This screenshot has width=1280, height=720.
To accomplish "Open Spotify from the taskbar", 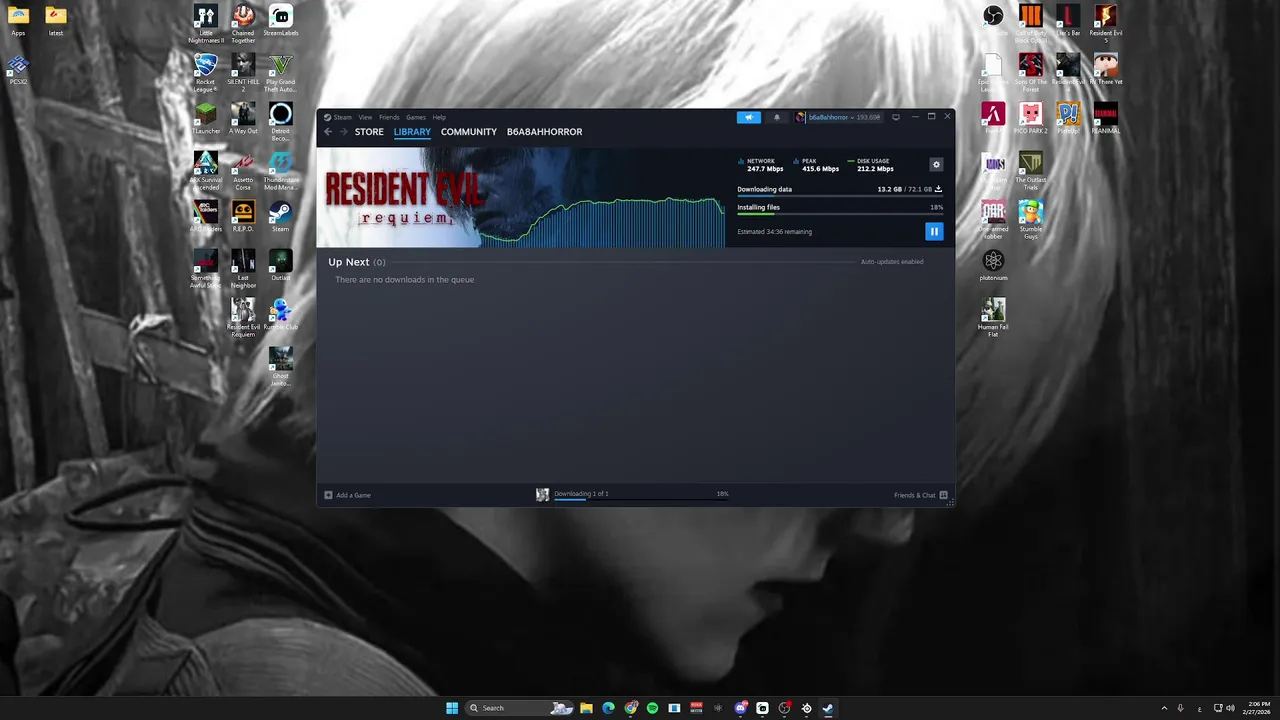I will coord(652,708).
